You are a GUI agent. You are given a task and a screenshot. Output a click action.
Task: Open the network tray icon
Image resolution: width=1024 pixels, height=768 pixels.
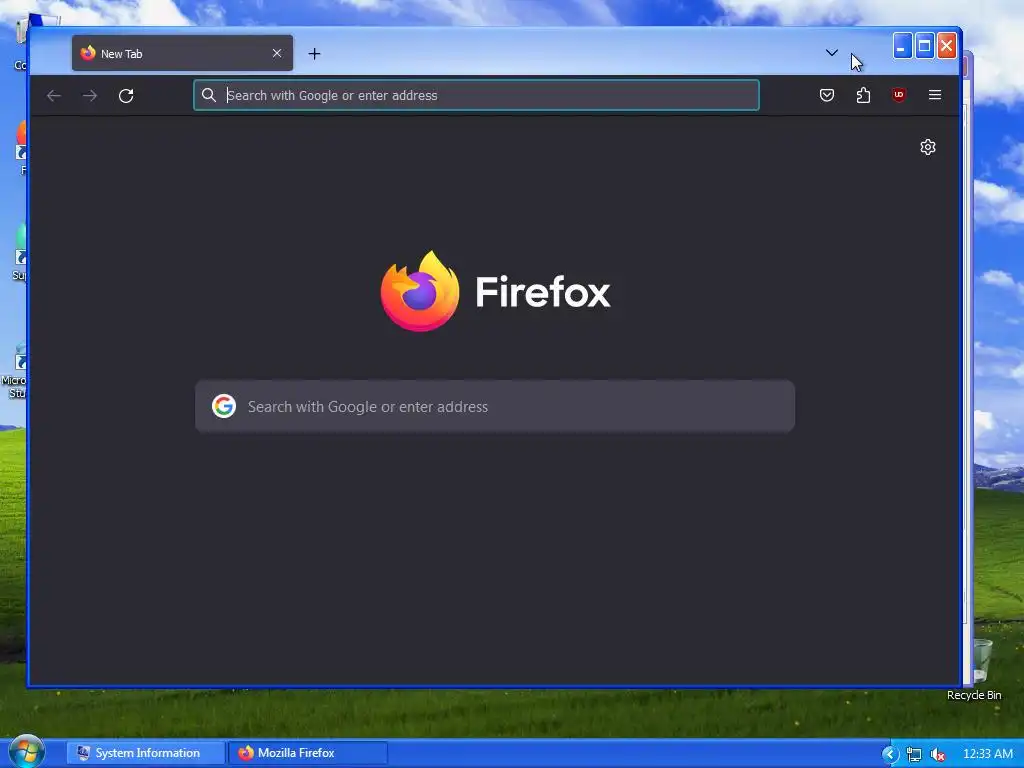coord(914,755)
